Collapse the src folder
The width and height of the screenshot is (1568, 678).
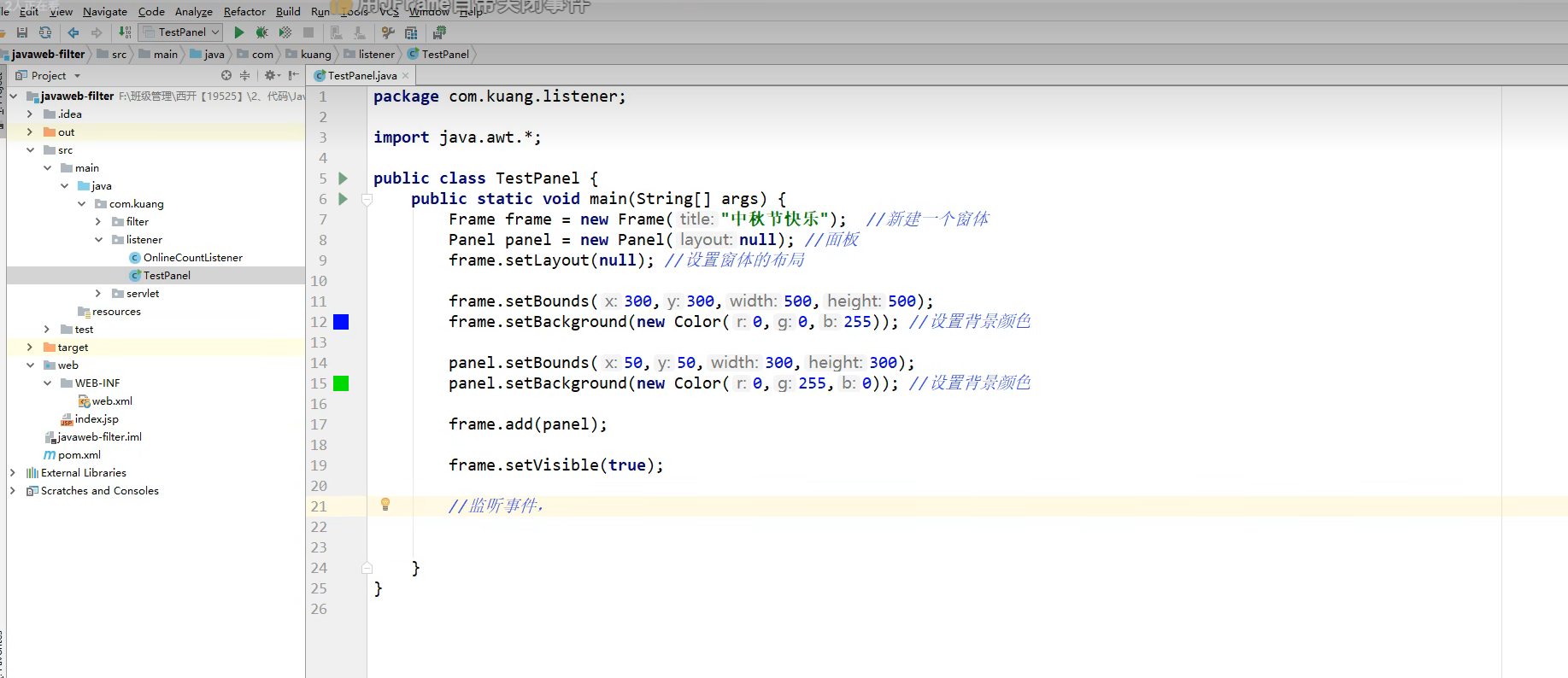[x=30, y=149]
